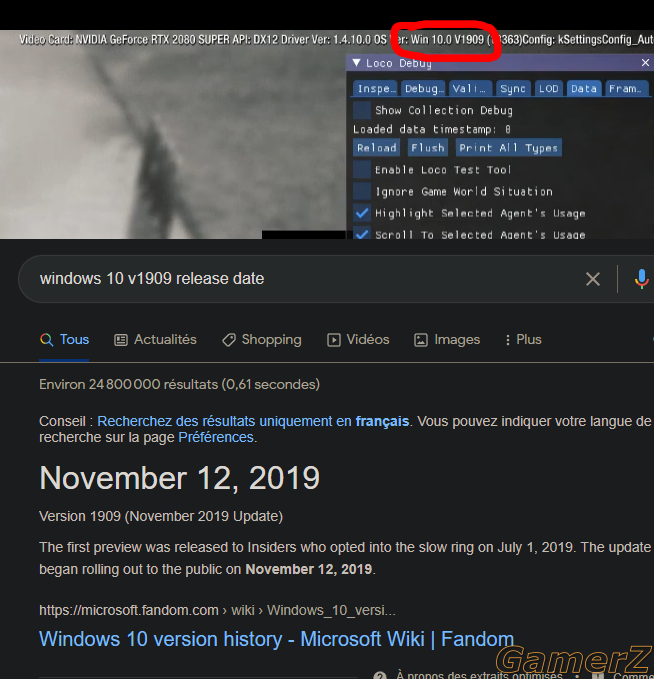Click the Flush button

(427, 148)
